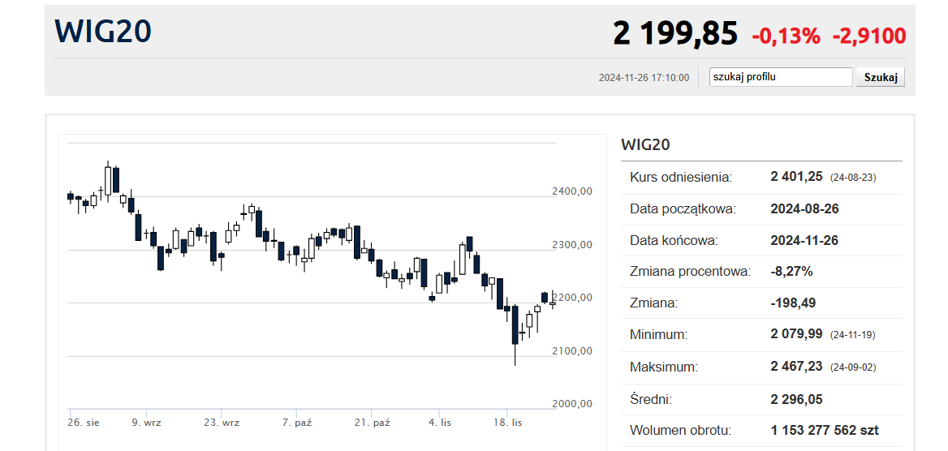
Task: Select the Maksimum value 2 467,23
Action: point(796,367)
